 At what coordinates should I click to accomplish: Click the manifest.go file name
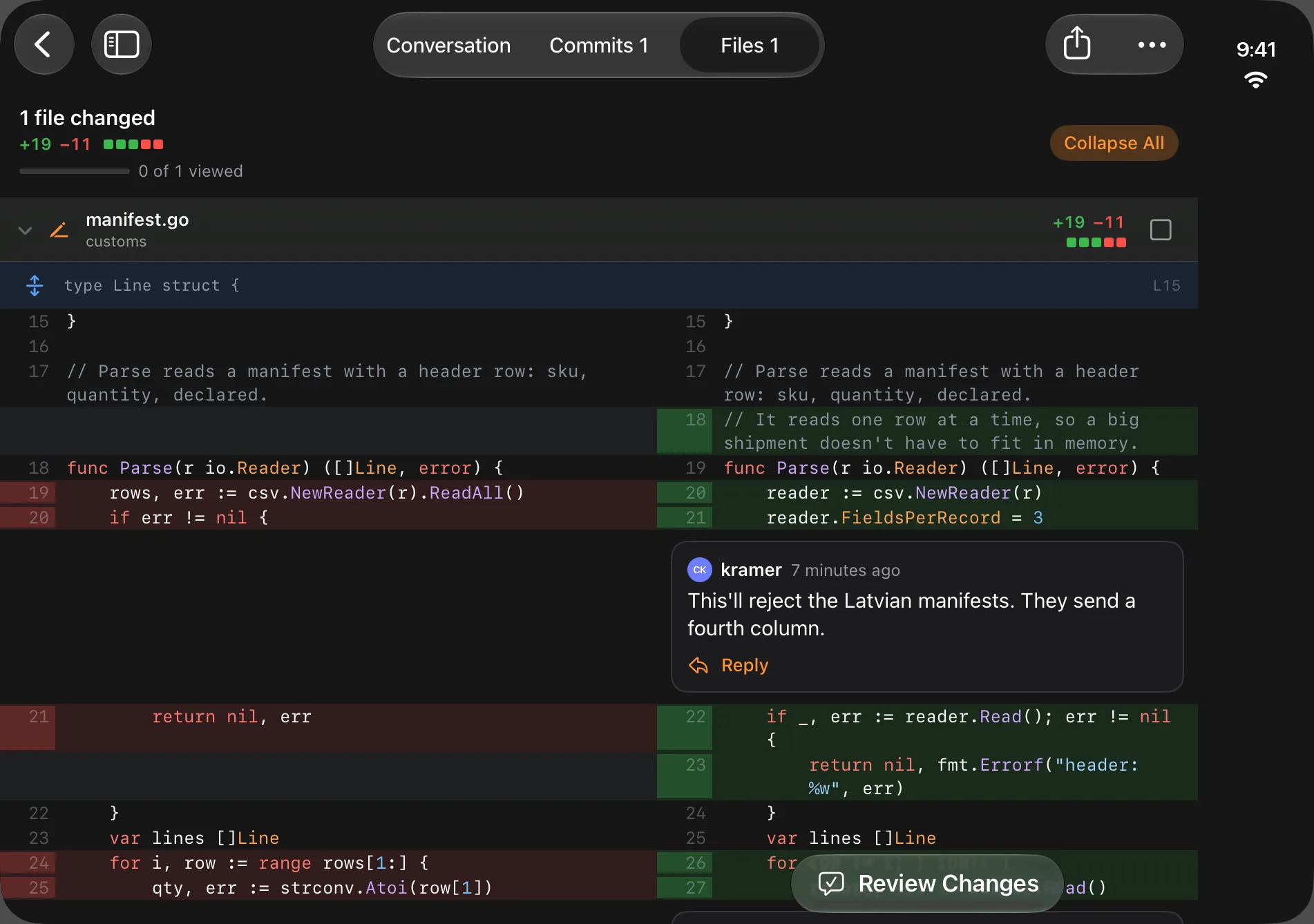(137, 220)
